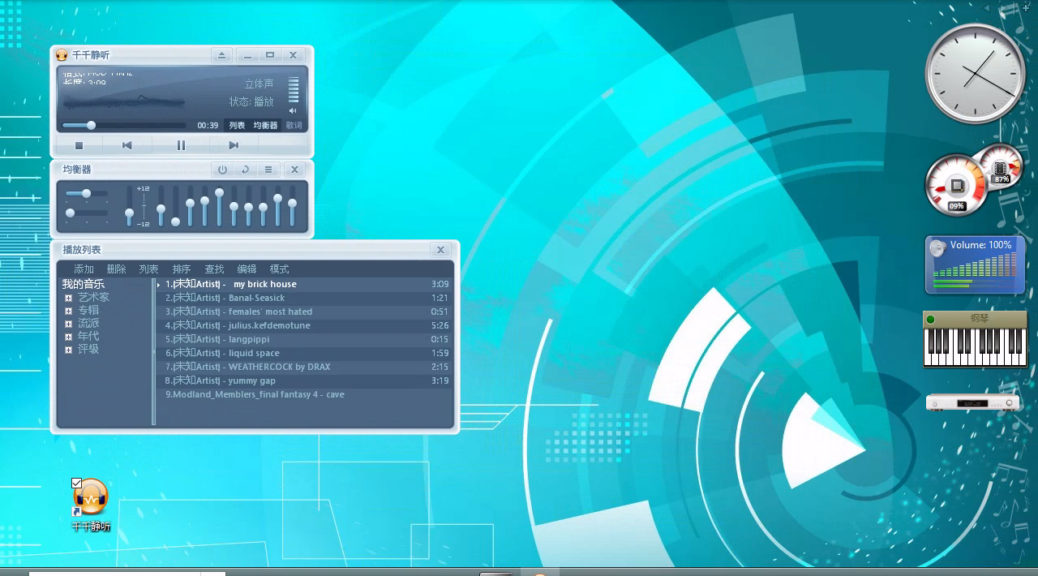Toggle the 列表 playlist panel button
Viewport: 1038px width, 576px height.
click(237, 125)
